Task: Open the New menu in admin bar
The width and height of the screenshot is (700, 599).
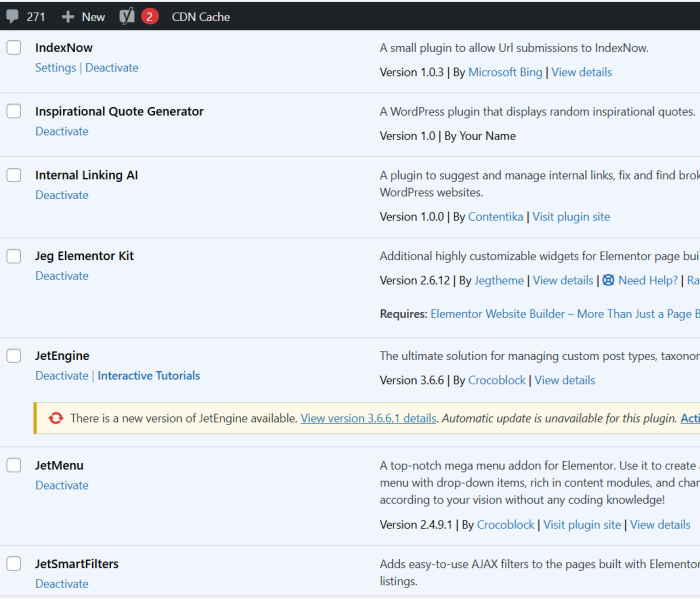Action: tap(92, 17)
